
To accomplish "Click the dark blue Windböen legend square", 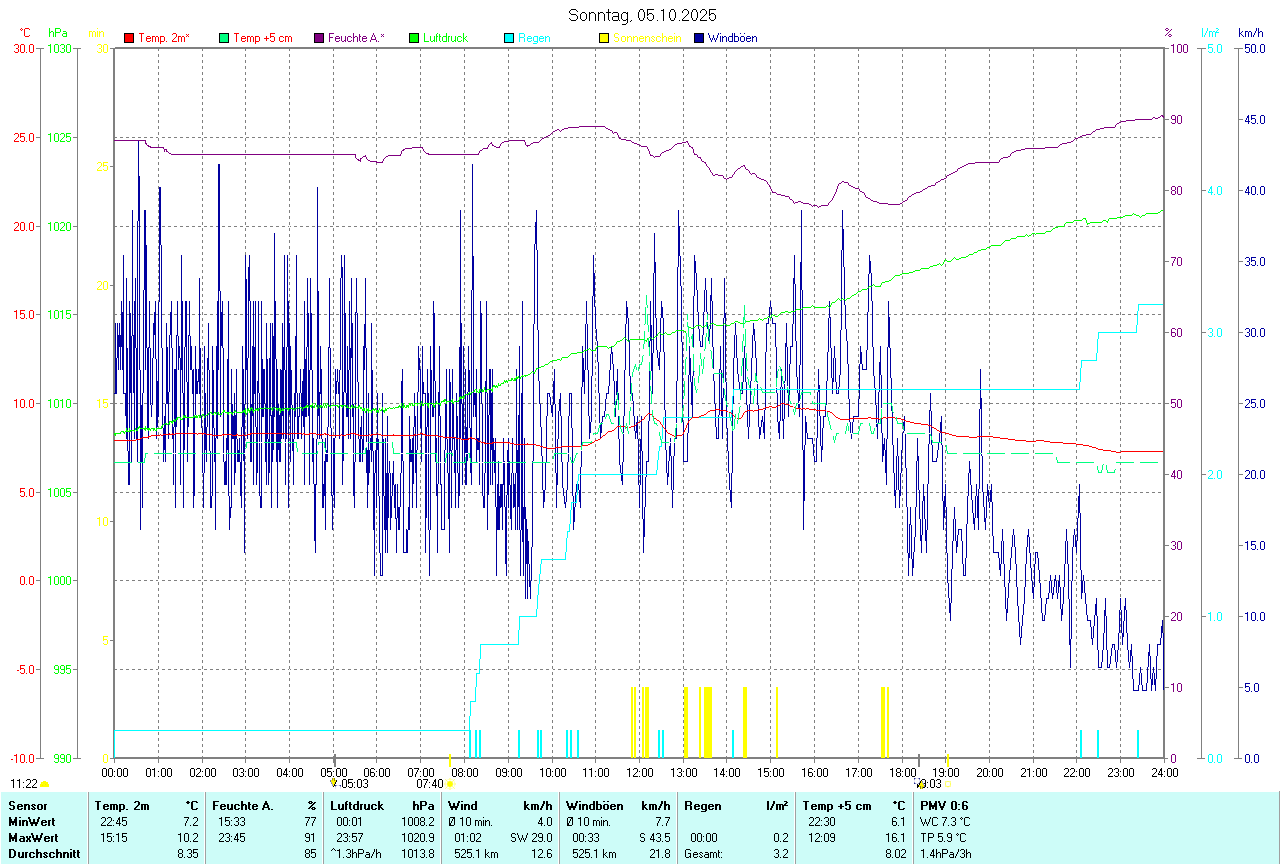I will click(x=700, y=38).
